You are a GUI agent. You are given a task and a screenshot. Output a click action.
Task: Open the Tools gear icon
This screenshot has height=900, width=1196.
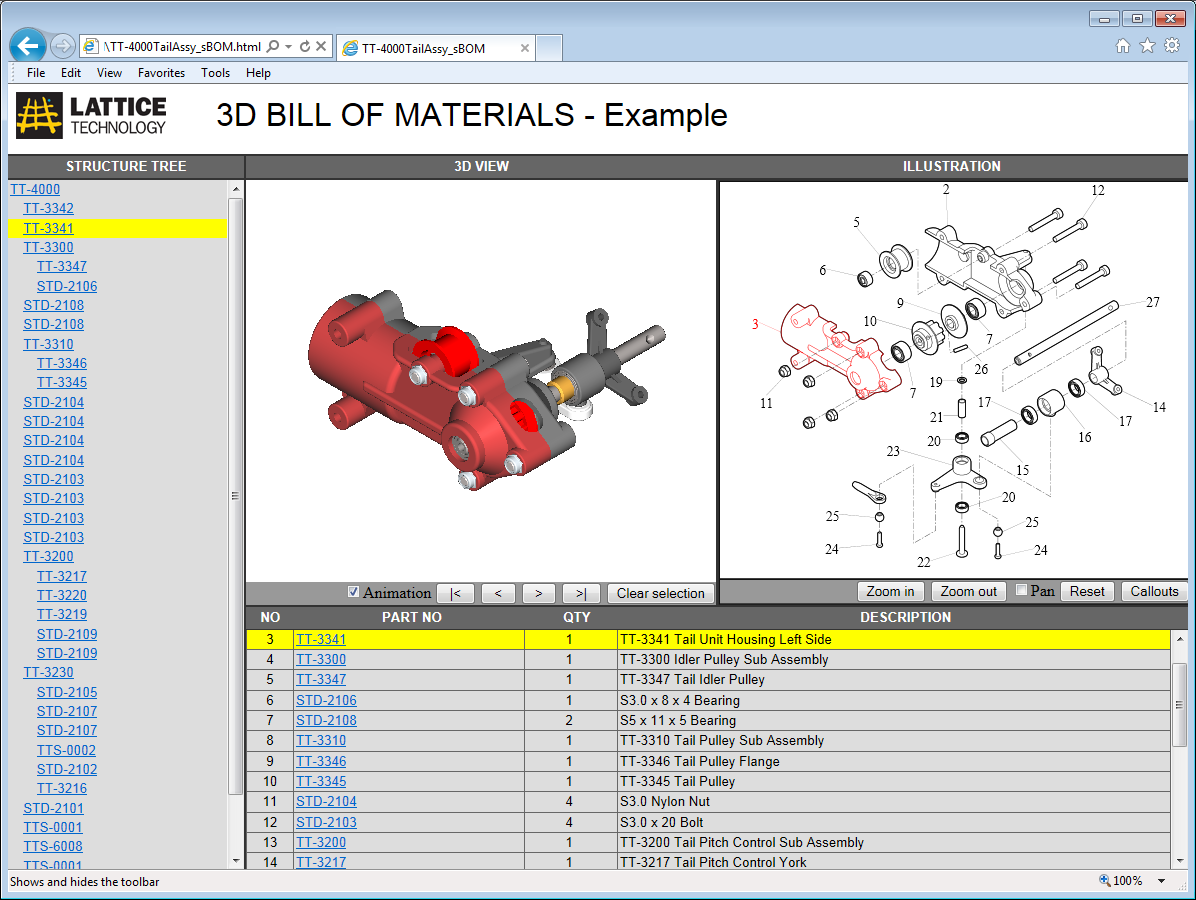pyautogui.click(x=1172, y=46)
